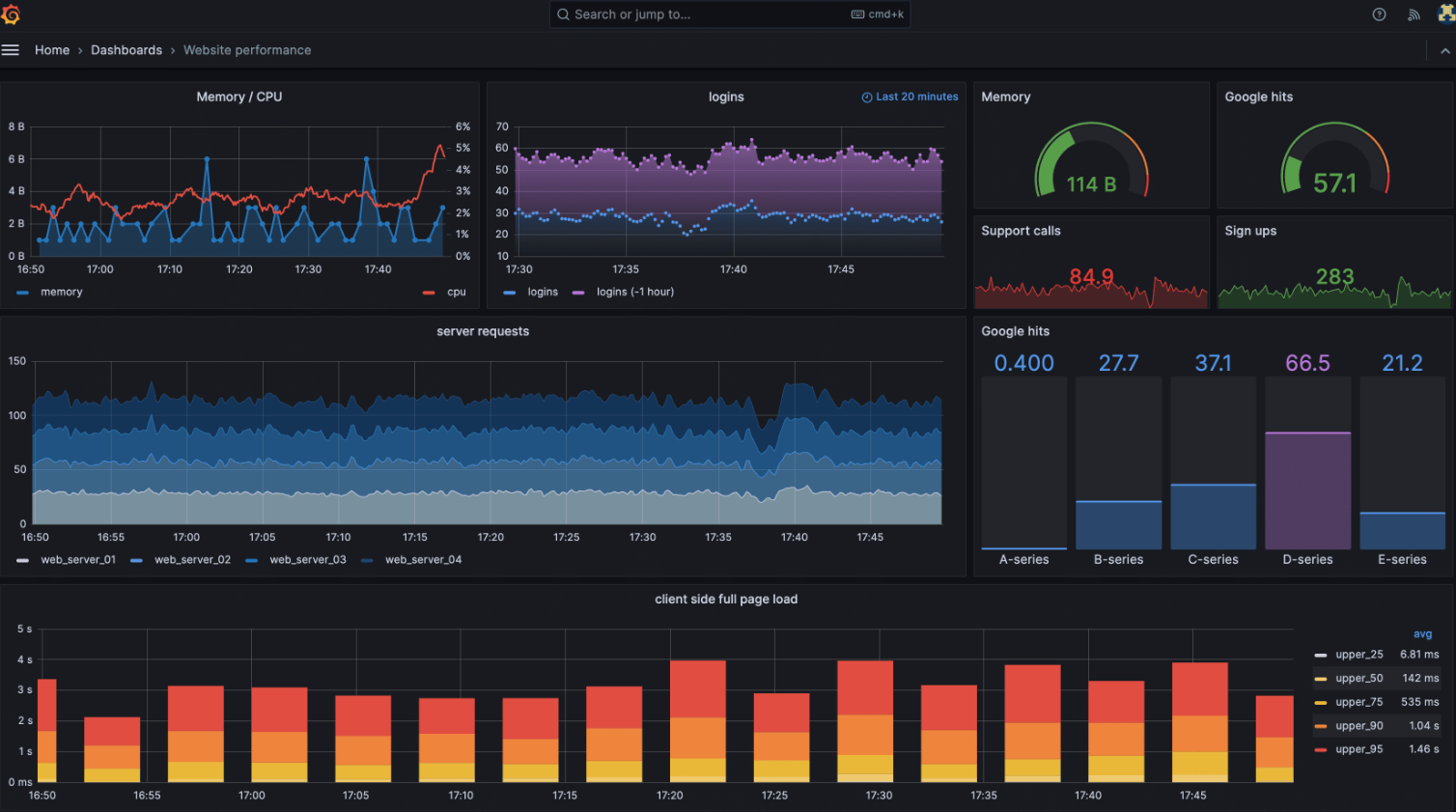This screenshot has width=1456, height=812.
Task: Click the magnifier icon in search bar
Action: point(563,14)
